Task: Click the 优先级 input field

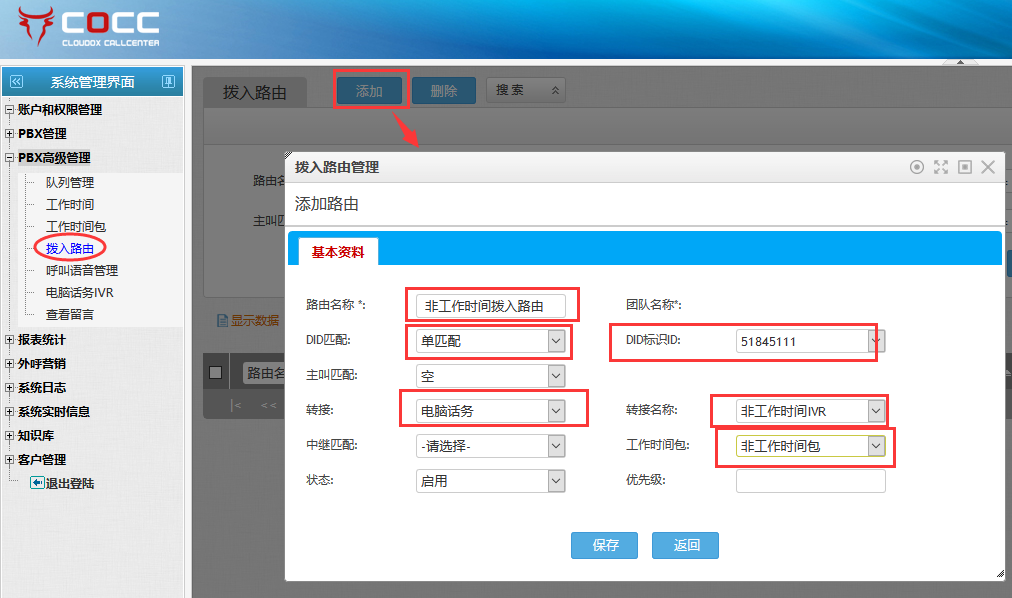Action: click(x=810, y=481)
